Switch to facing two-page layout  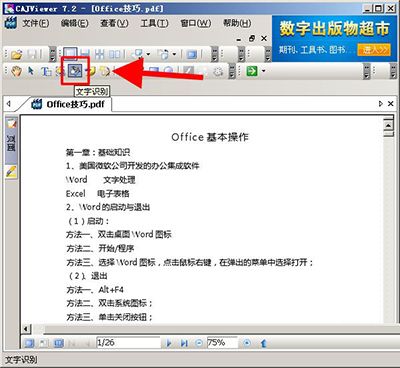[115, 54]
